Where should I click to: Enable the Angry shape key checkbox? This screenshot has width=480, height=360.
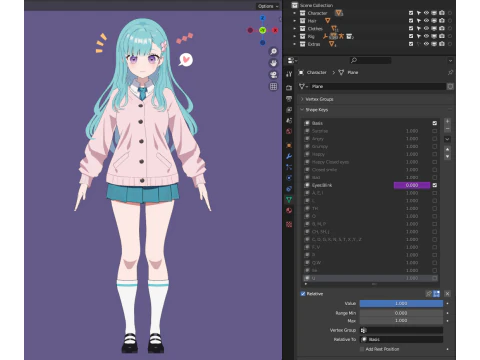[435, 139]
